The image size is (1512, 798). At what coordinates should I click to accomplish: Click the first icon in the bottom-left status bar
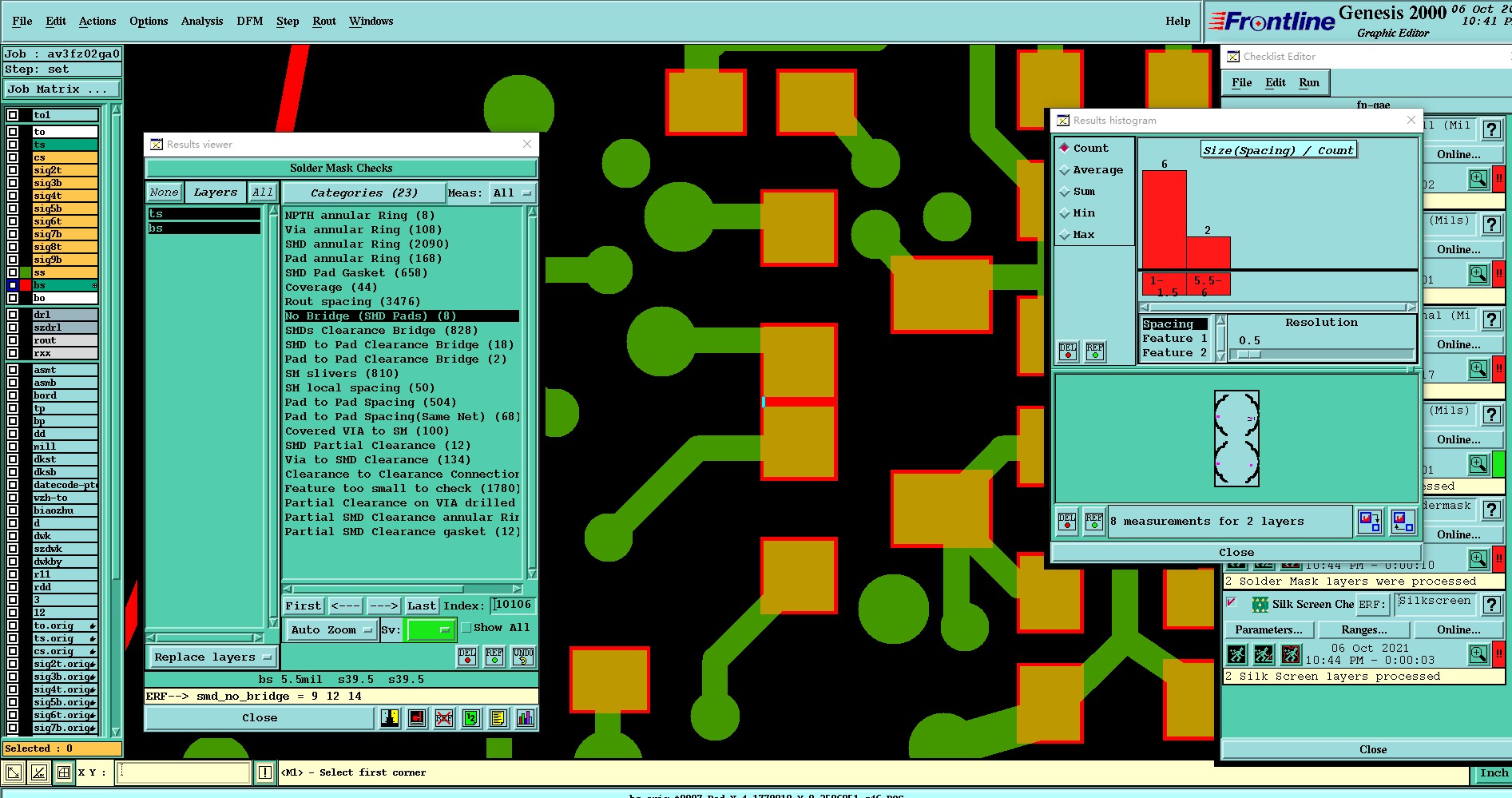(14, 772)
